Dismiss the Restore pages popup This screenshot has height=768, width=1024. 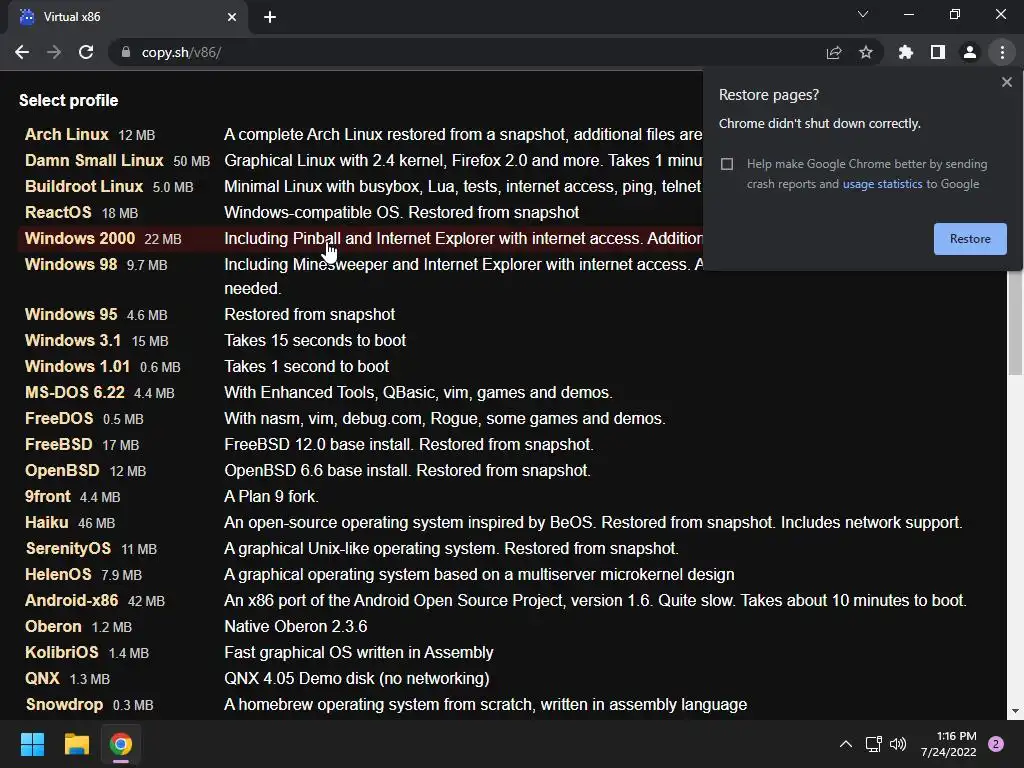tap(1006, 82)
